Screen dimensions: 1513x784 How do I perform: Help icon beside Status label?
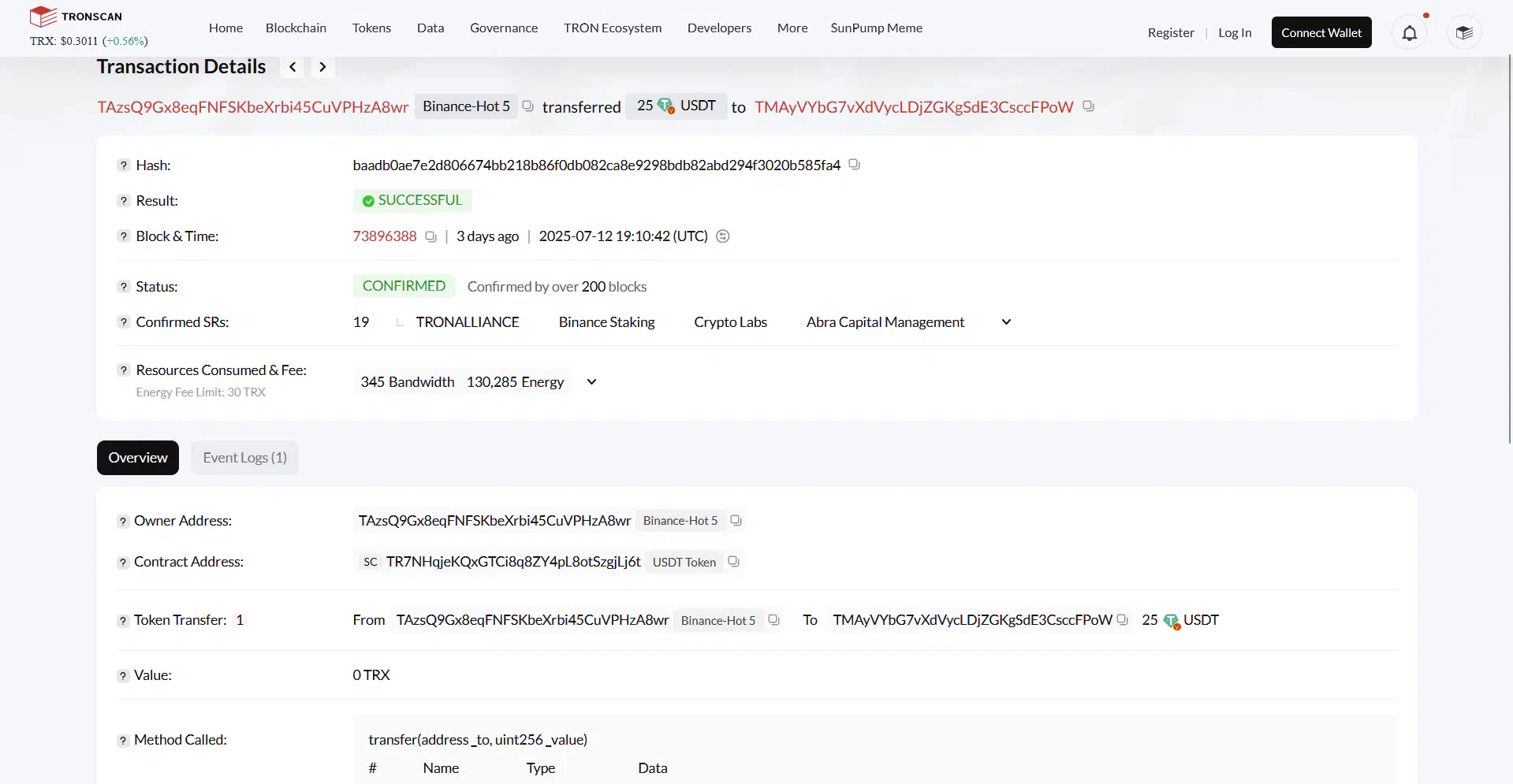(123, 287)
